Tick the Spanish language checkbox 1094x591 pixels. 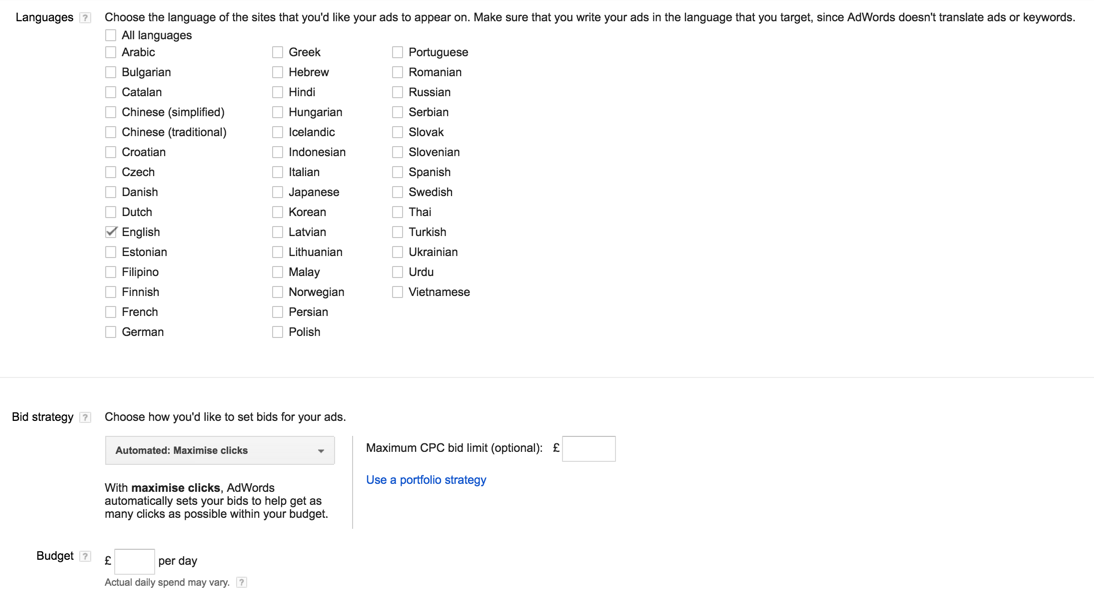398,172
